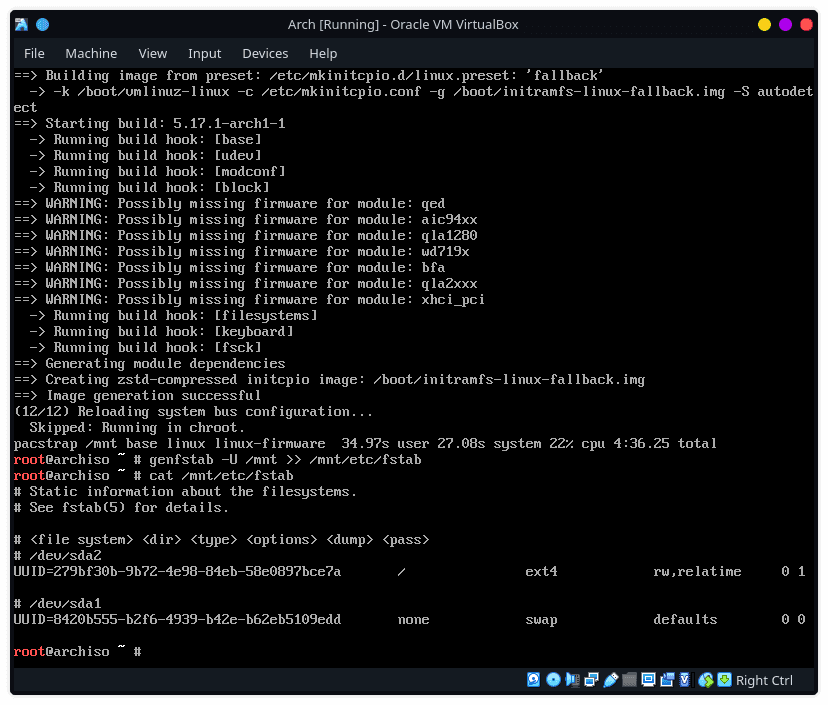The width and height of the screenshot is (828, 705).
Task: Click the keyboard capture green arrow icon
Action: (724, 680)
